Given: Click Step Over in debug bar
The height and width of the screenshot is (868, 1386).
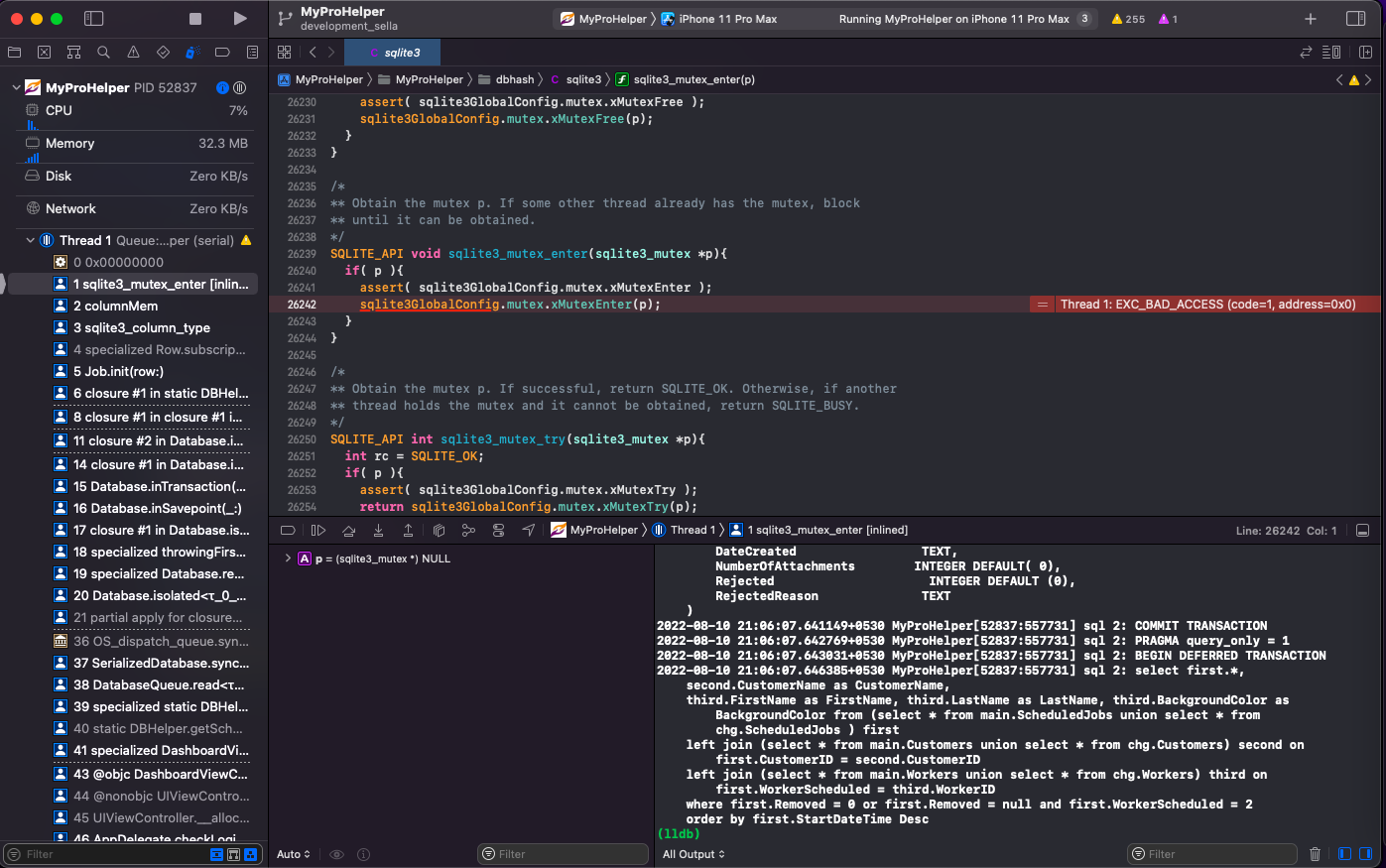Looking at the screenshot, I should pyautogui.click(x=348, y=530).
